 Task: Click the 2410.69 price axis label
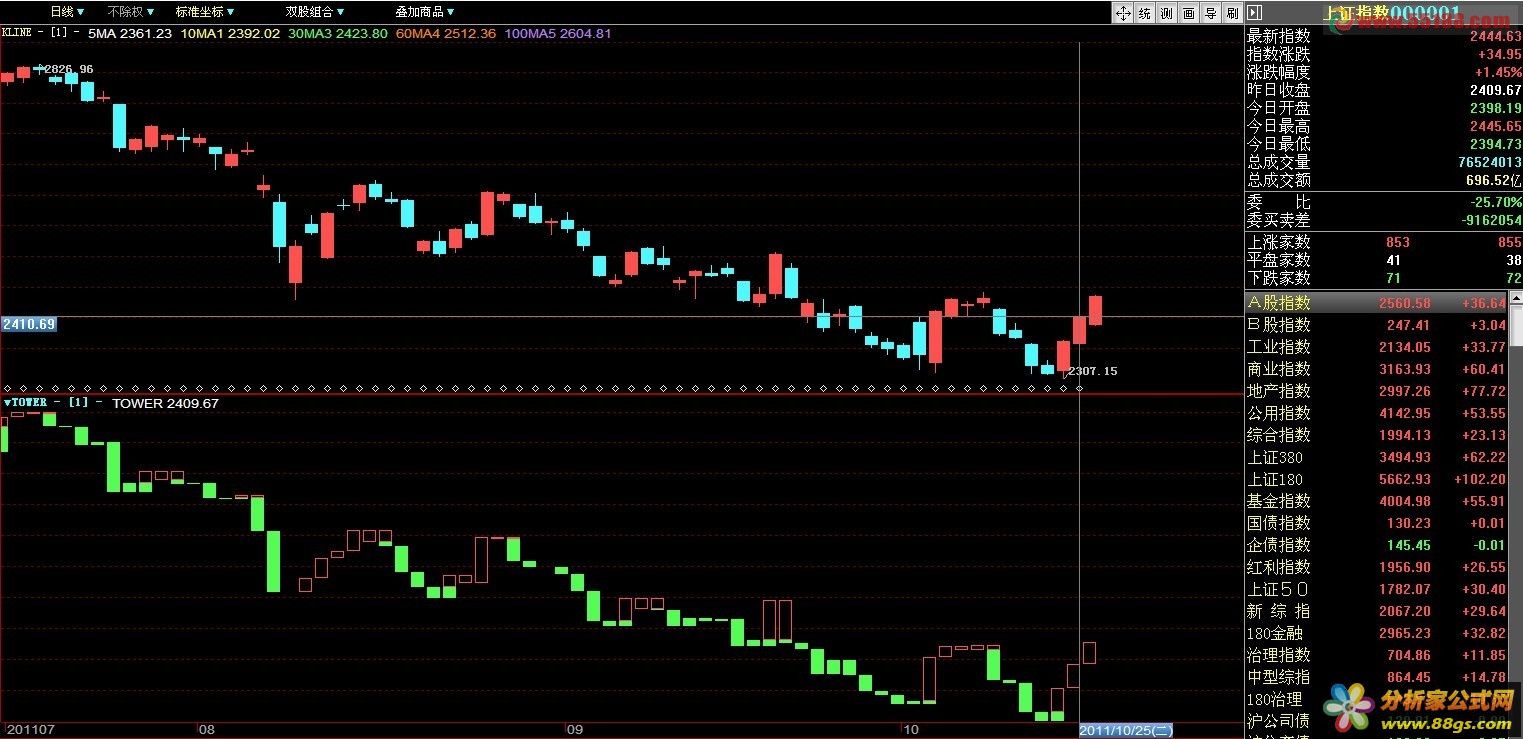pyautogui.click(x=28, y=324)
